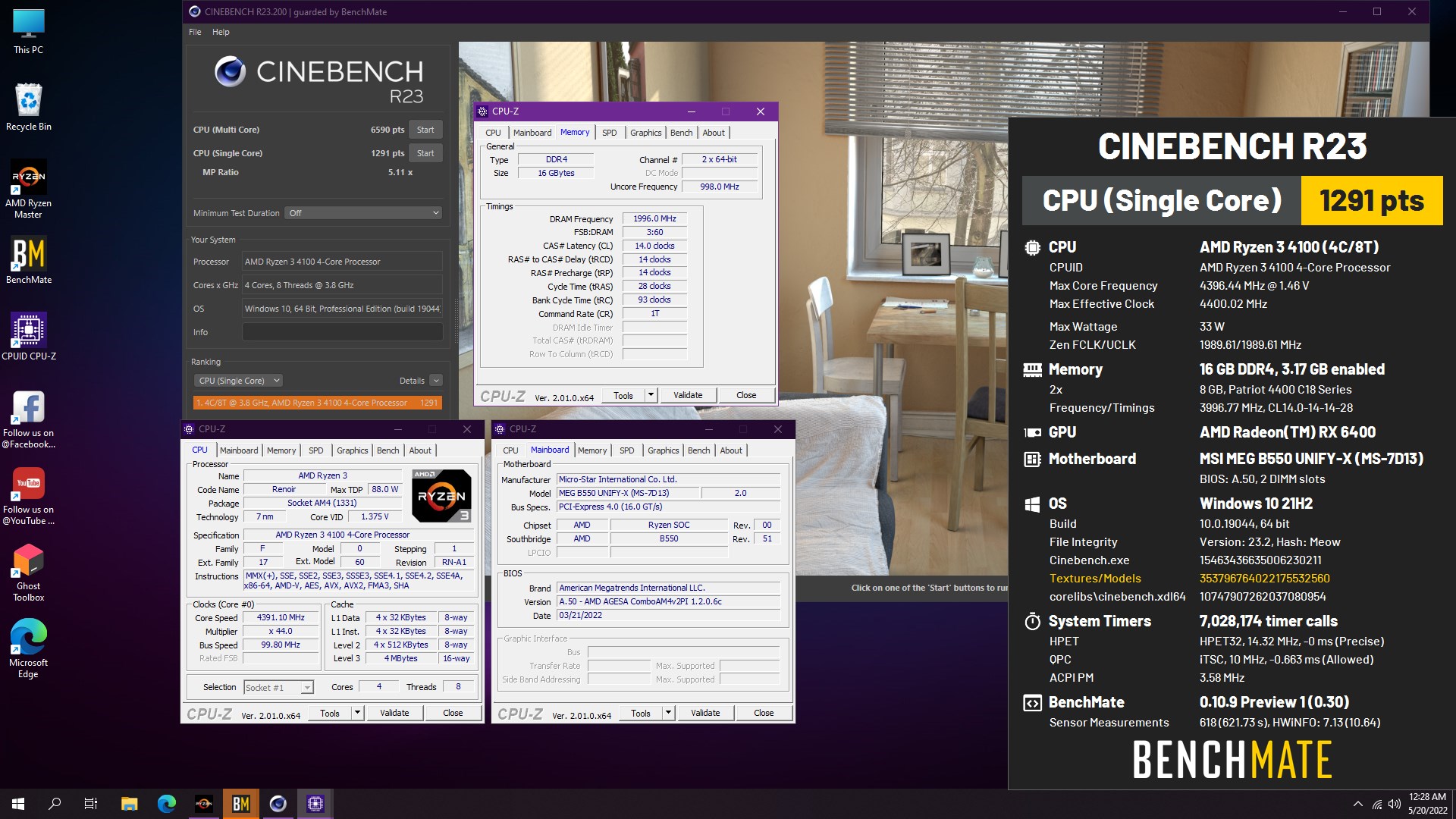The width and height of the screenshot is (1456, 819).
Task: Click the Info input field in Cinebench
Action: [x=342, y=332]
